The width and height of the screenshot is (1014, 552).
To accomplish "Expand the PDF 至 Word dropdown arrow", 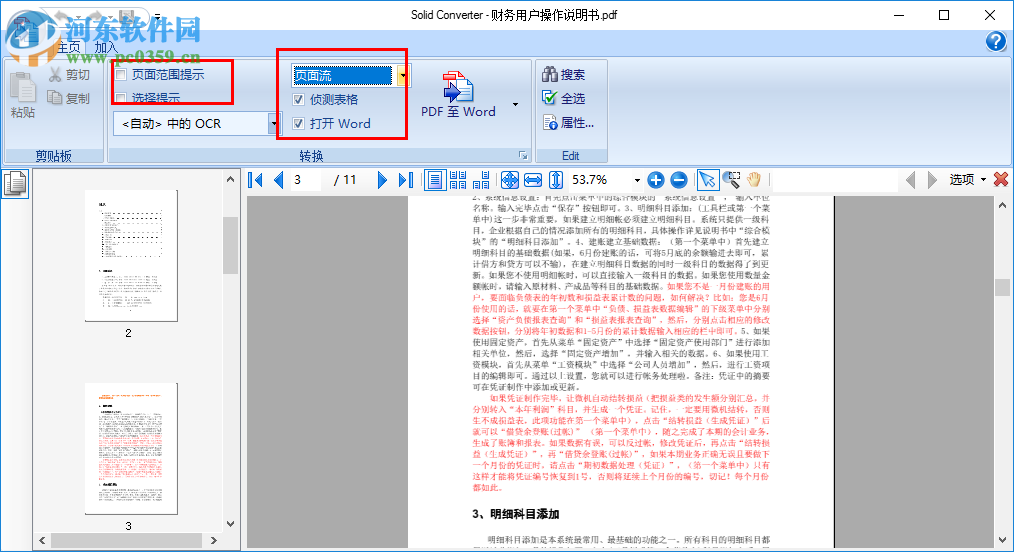I will (515, 104).
